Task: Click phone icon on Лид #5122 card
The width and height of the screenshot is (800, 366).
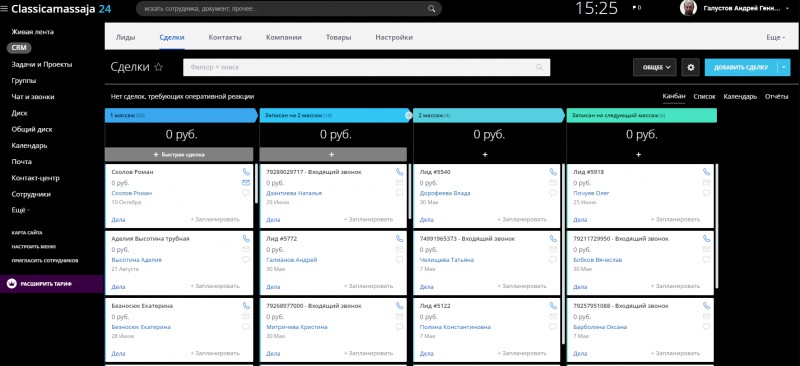Action: coord(553,306)
